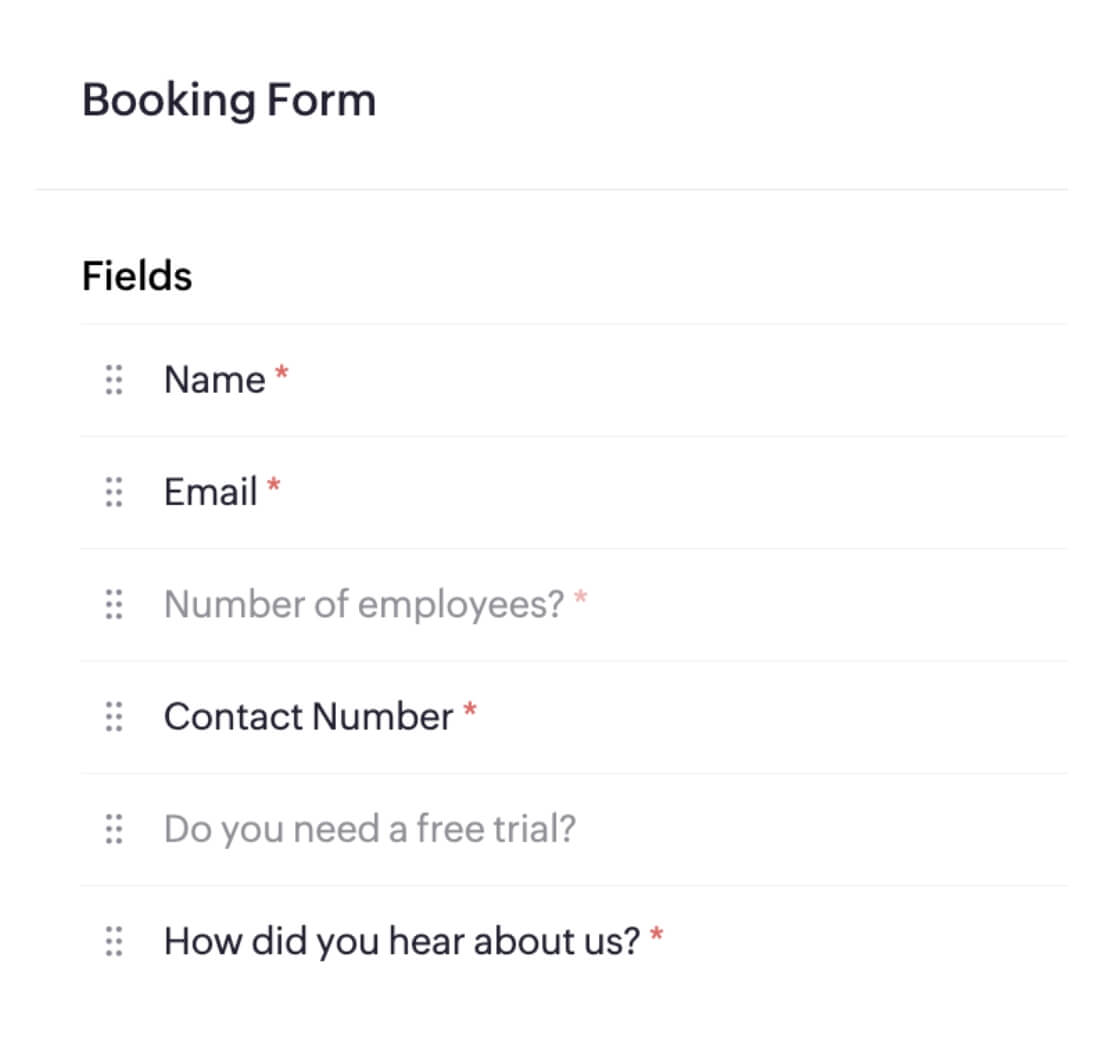Click the faded asterisk after Number of employees
The height and width of the screenshot is (1042, 1104).
tap(580, 598)
